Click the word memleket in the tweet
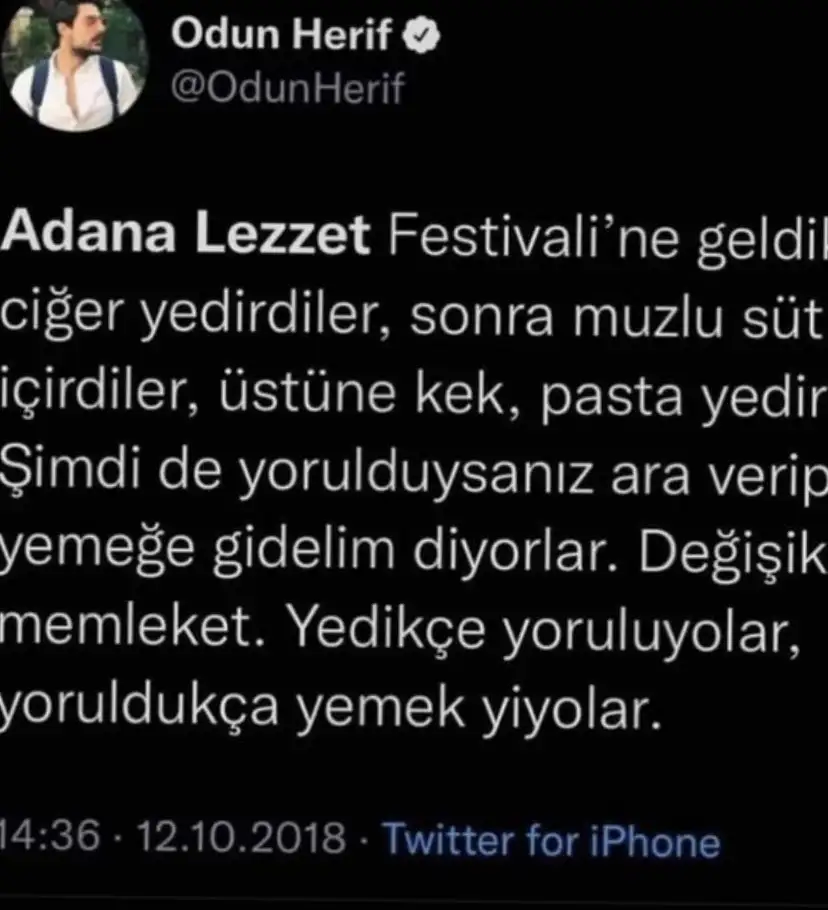The width and height of the screenshot is (828, 910). click(x=132, y=627)
